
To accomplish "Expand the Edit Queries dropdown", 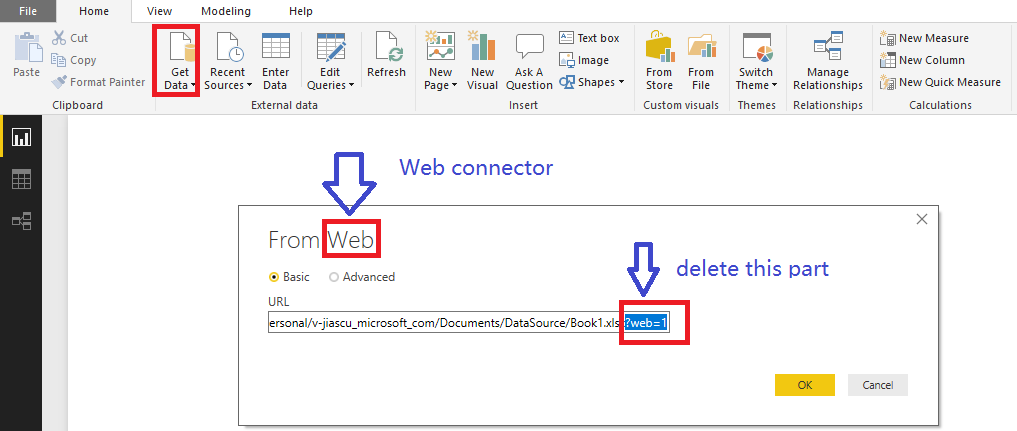I will [331, 85].
